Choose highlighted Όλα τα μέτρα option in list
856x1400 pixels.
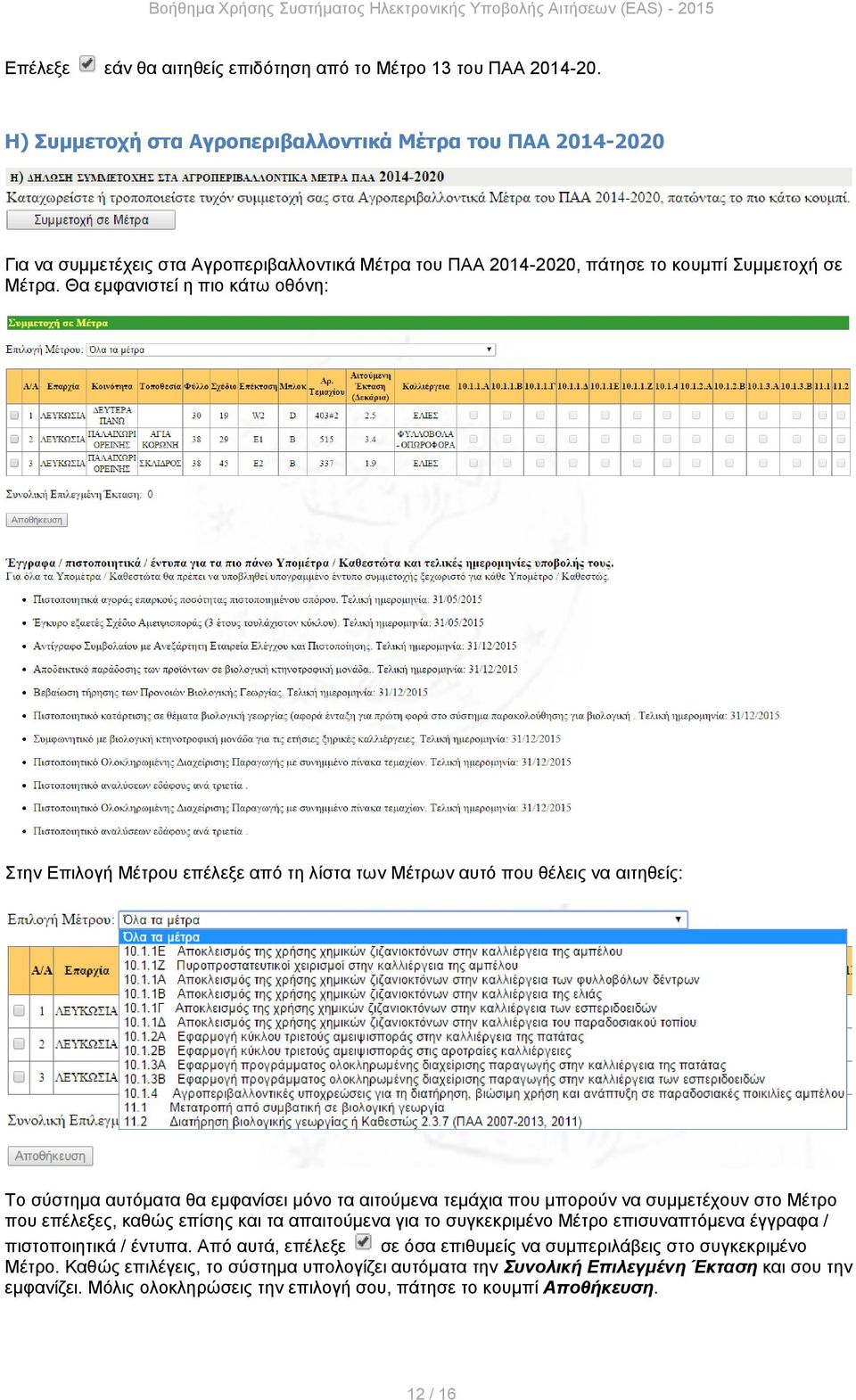(x=482, y=937)
